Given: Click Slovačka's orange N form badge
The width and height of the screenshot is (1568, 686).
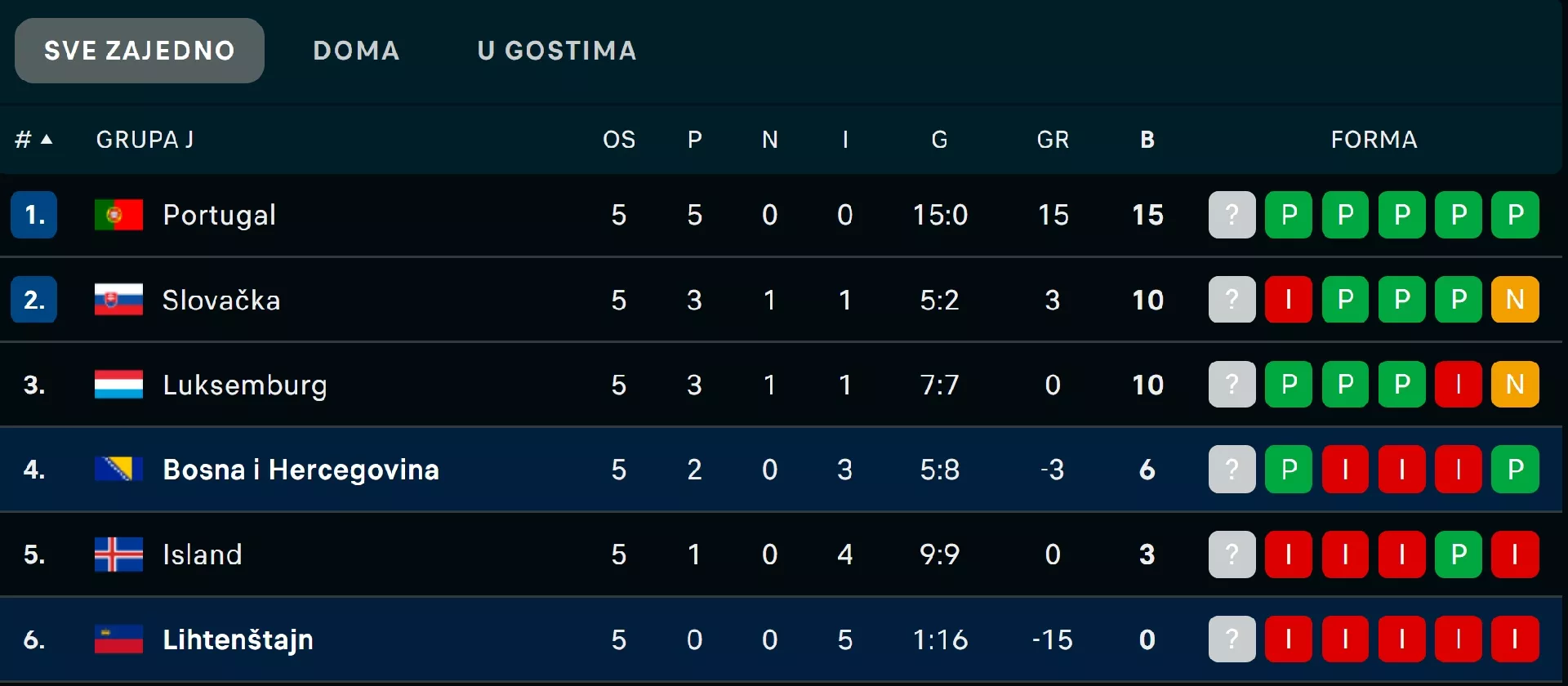Looking at the screenshot, I should [1515, 300].
